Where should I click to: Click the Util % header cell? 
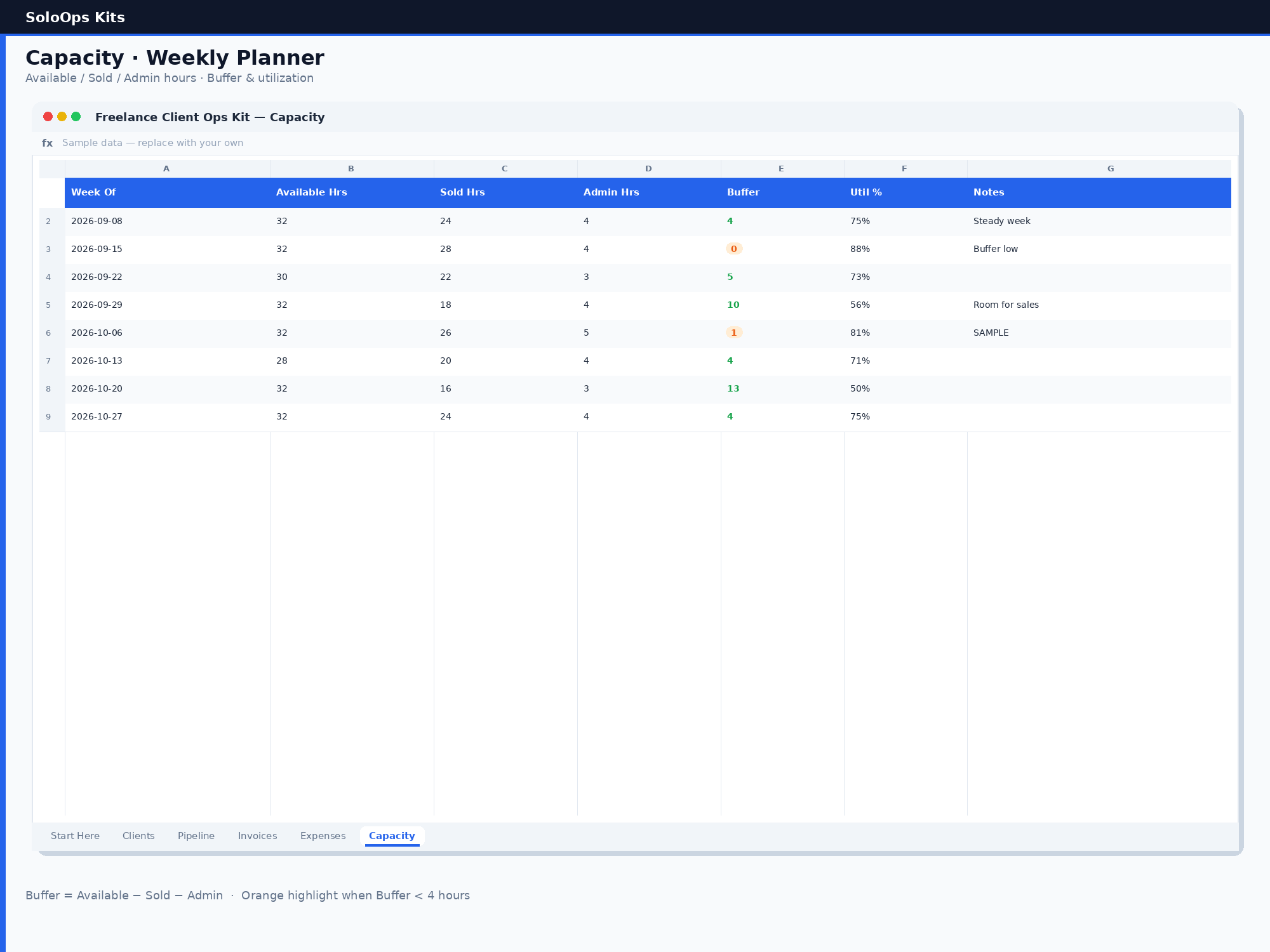click(906, 192)
